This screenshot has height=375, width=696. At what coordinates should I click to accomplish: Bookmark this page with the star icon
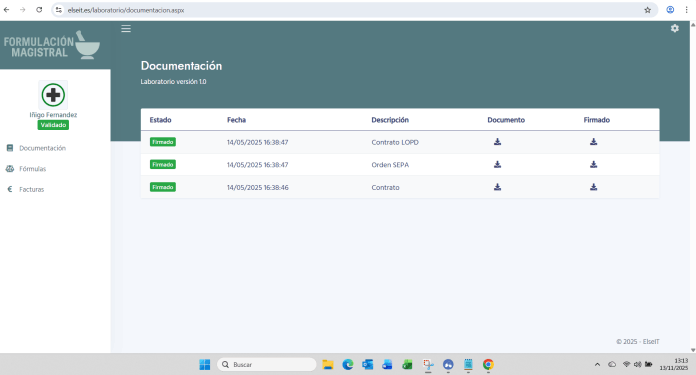tap(647, 10)
